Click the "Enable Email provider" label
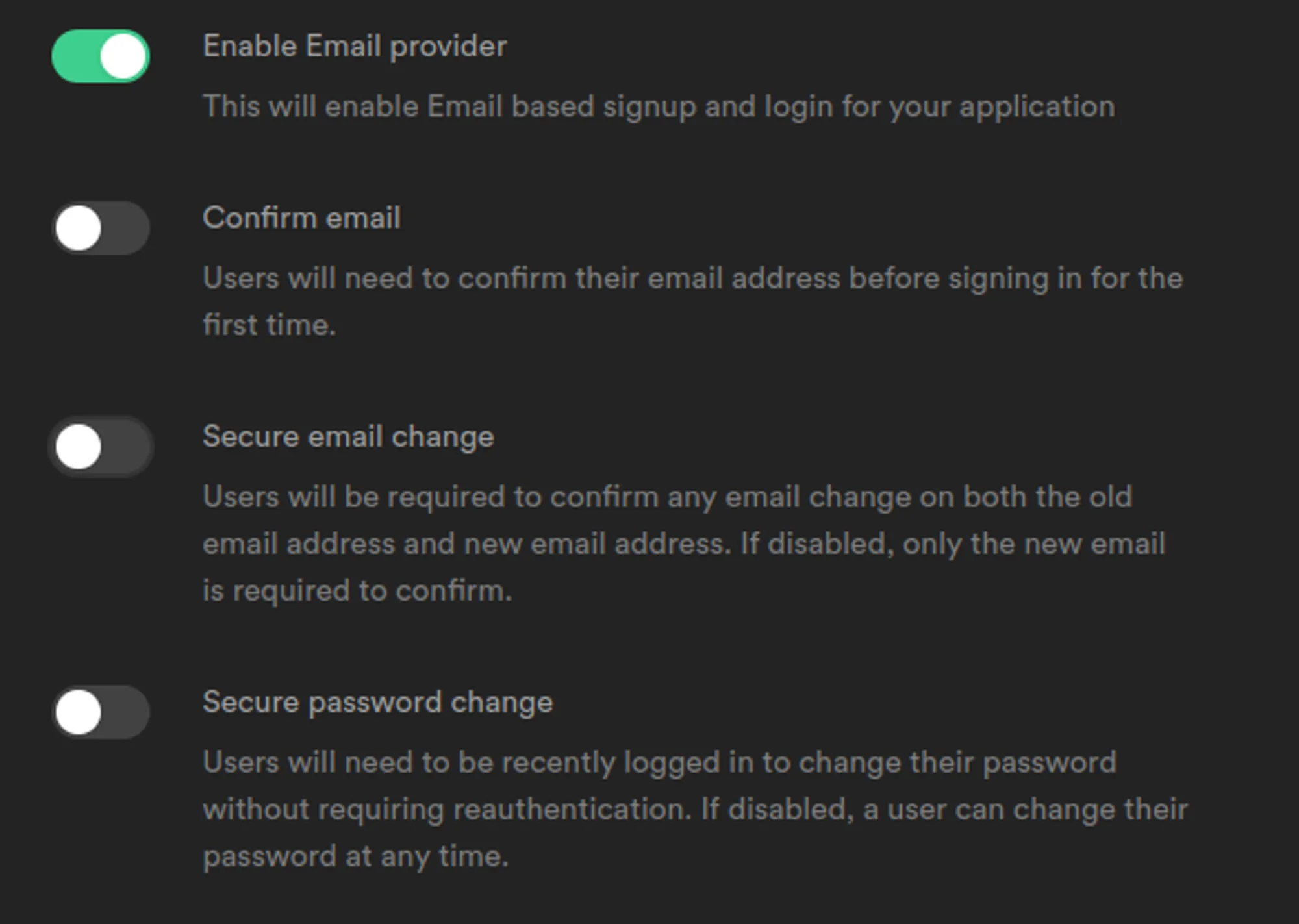1299x924 pixels. coord(355,47)
